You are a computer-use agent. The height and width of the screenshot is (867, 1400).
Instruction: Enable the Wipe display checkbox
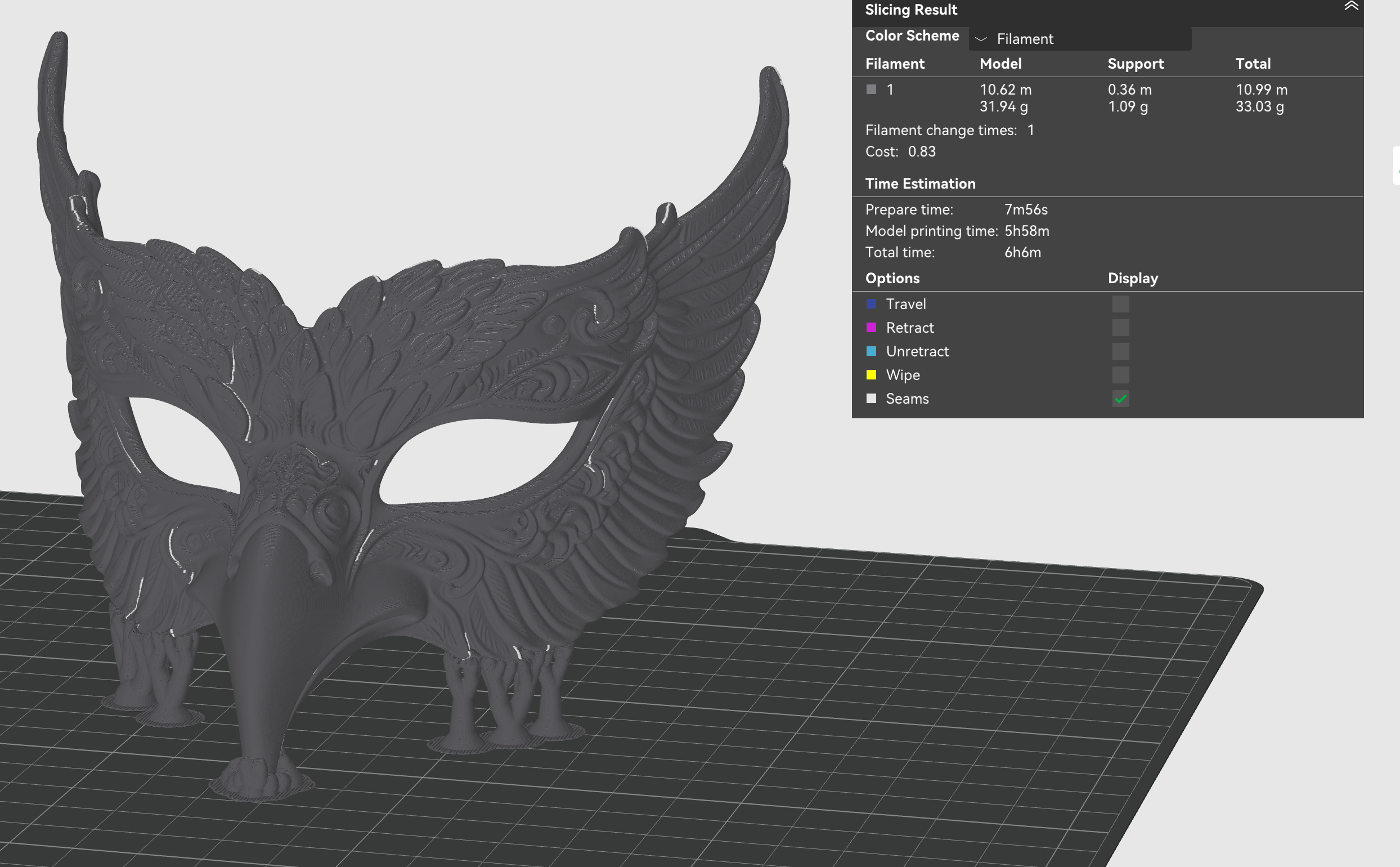[x=1120, y=375]
